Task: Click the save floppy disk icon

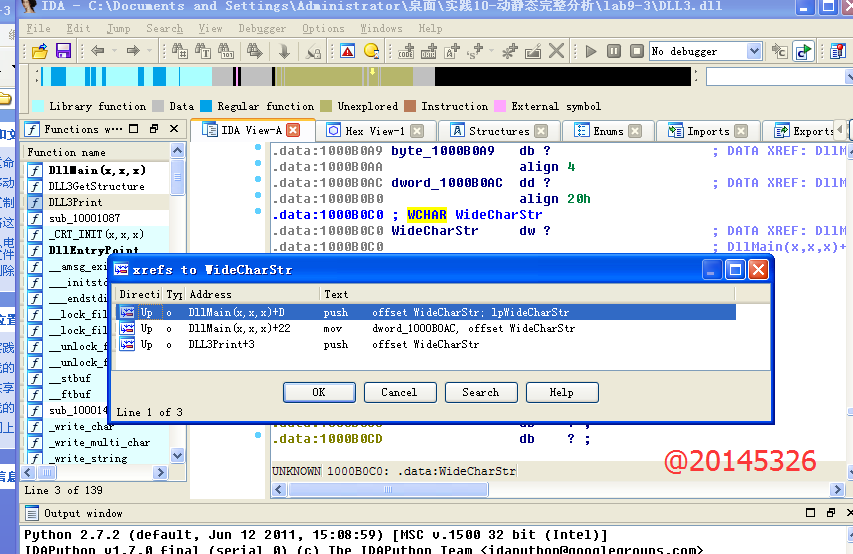Action: coord(62,51)
